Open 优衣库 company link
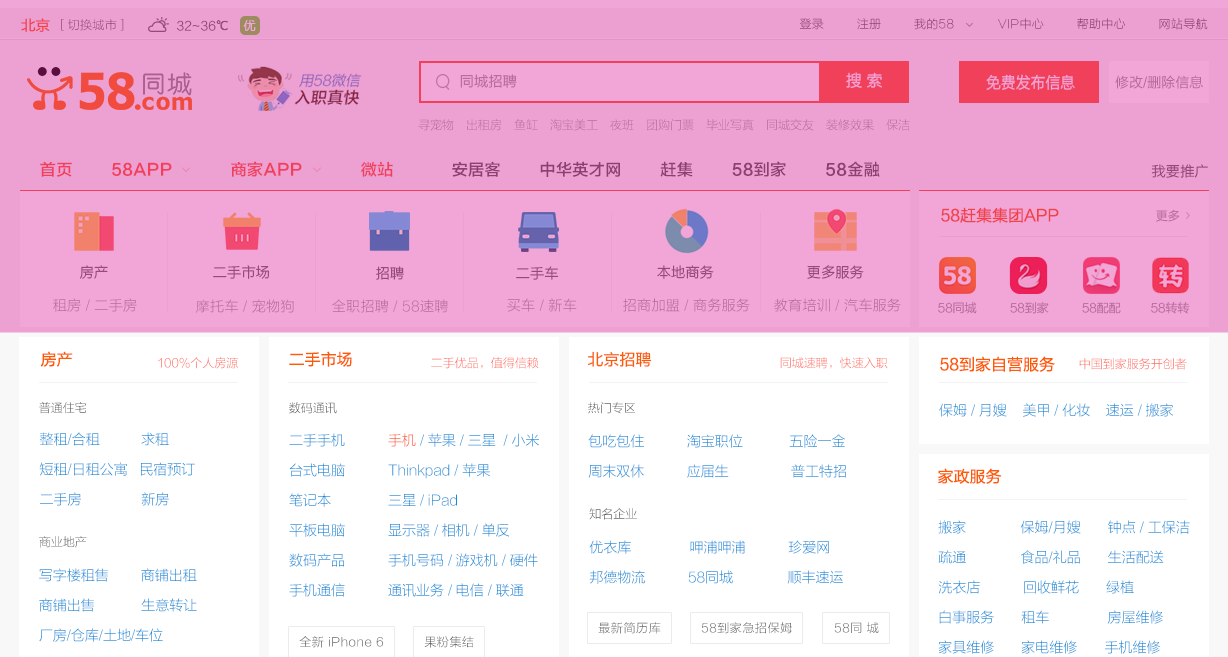Screen dimensions: 1228x657 tap(610, 547)
